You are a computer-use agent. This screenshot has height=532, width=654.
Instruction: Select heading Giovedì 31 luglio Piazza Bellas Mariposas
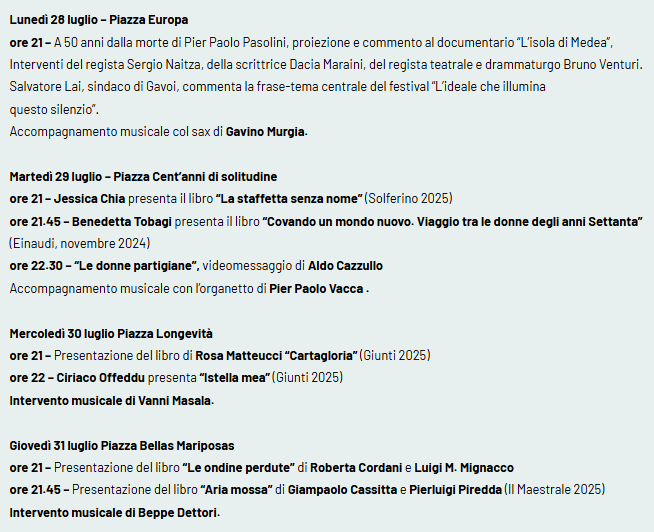[122, 446]
